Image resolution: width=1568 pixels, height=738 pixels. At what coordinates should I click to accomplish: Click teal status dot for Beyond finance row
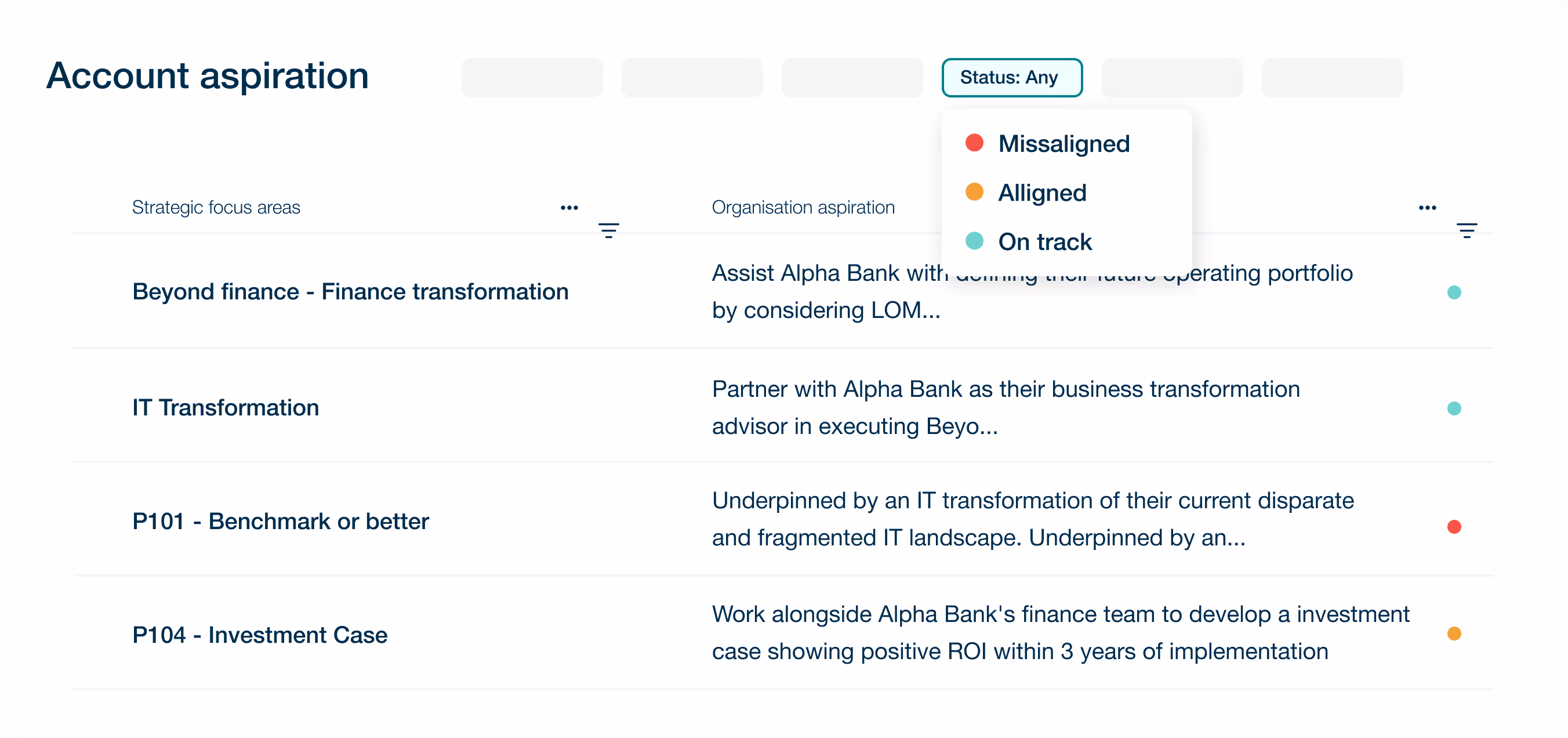tap(1454, 293)
